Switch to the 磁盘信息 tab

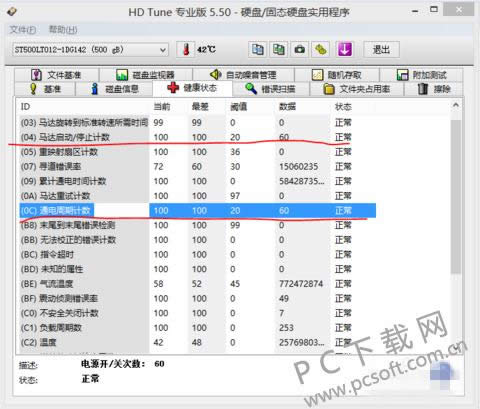click(x=114, y=89)
